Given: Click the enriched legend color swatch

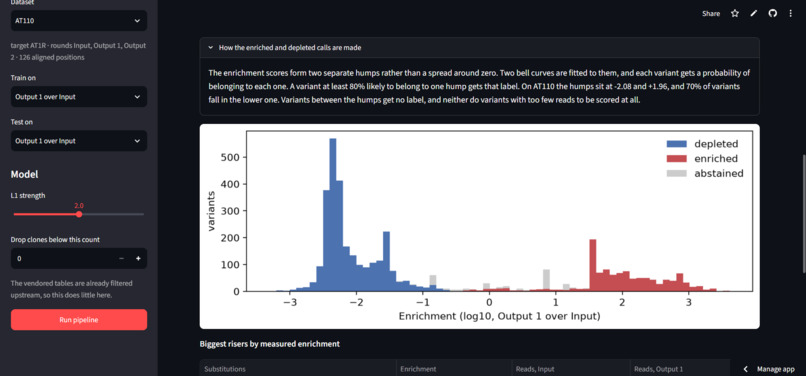Looking at the screenshot, I should point(676,159).
